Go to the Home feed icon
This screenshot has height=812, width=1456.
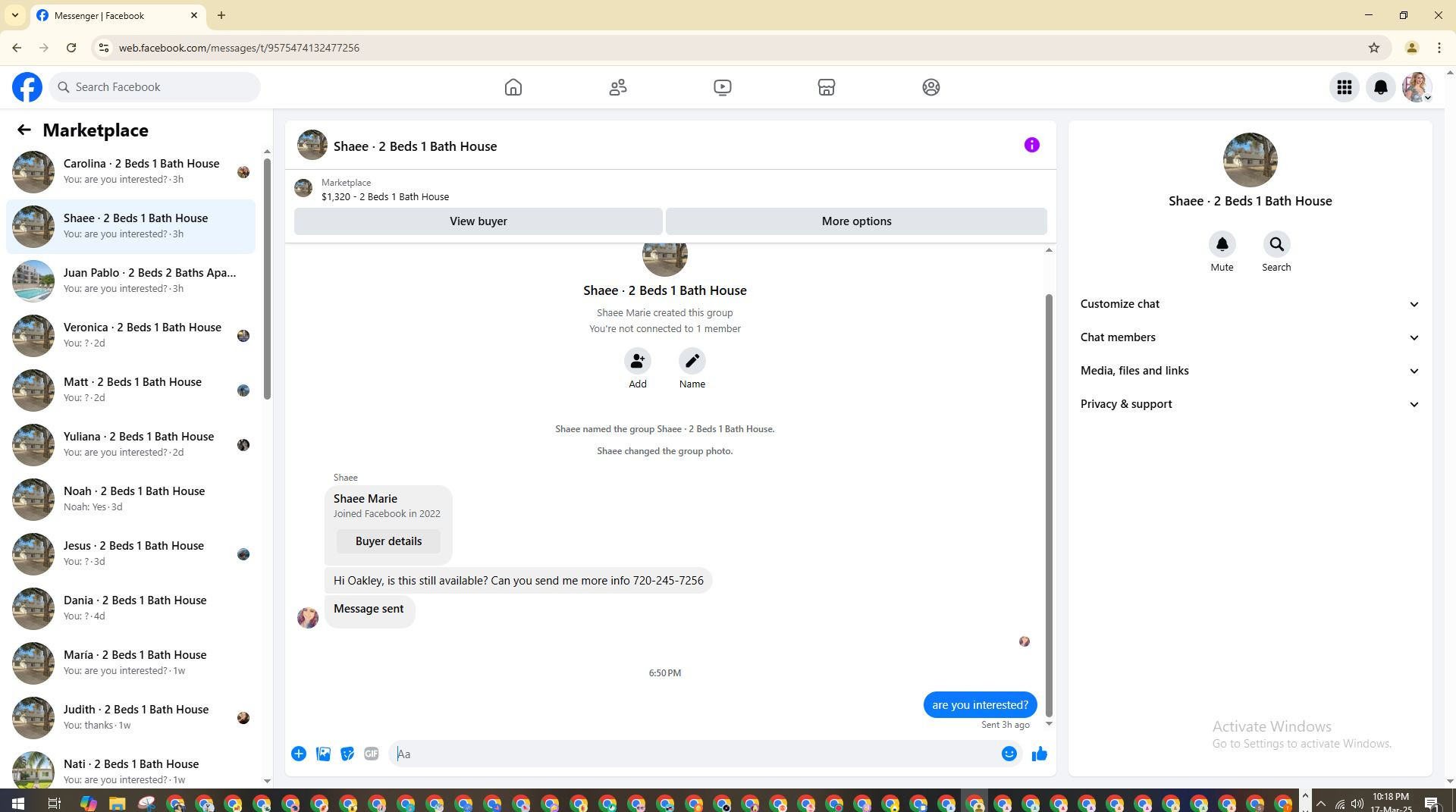point(513,87)
